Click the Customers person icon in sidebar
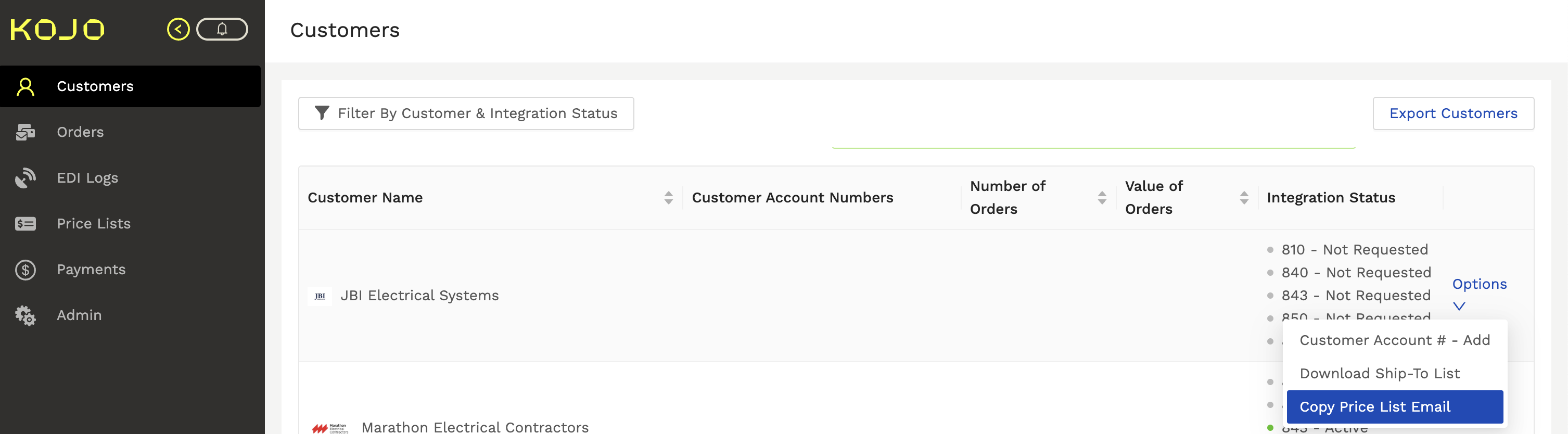Screen dimensions: 1568x434 [x=26, y=86]
